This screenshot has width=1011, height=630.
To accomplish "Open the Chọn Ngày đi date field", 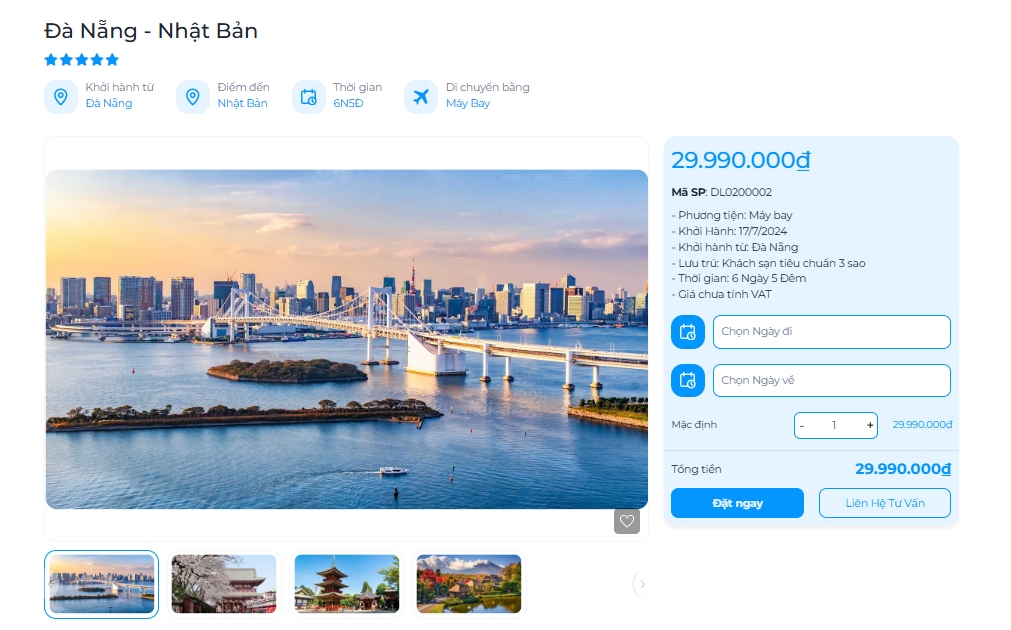I will click(832, 332).
